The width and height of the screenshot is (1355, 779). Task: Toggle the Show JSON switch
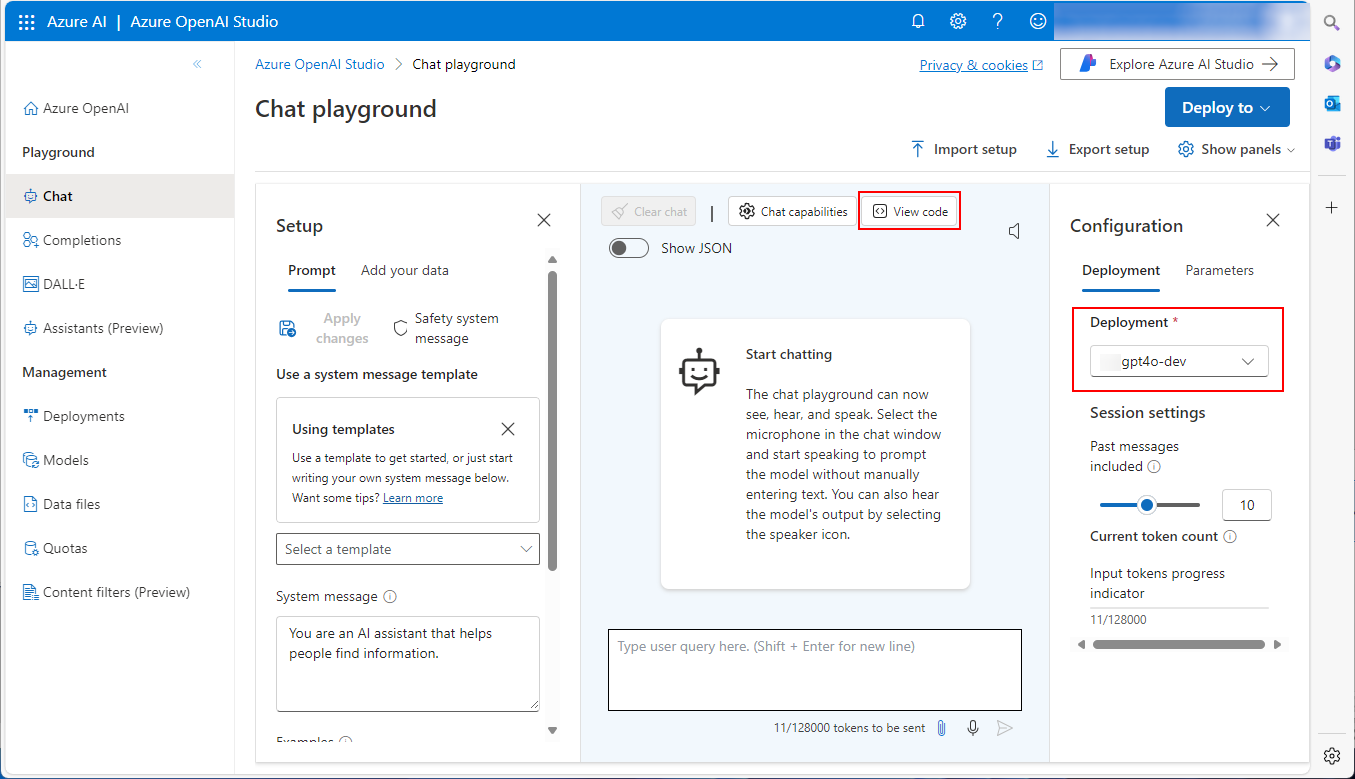629,248
